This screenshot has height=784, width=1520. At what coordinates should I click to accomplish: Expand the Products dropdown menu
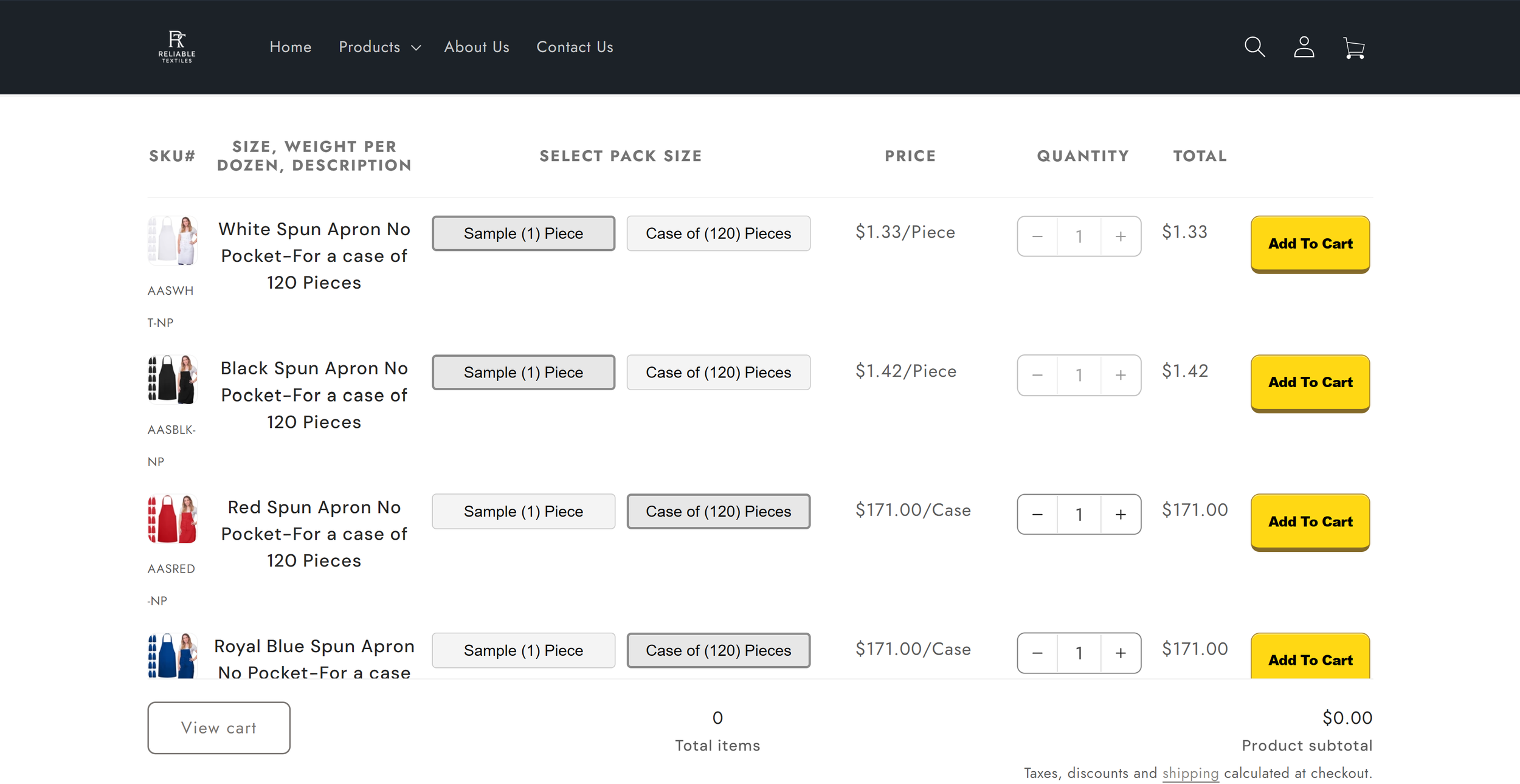379,47
